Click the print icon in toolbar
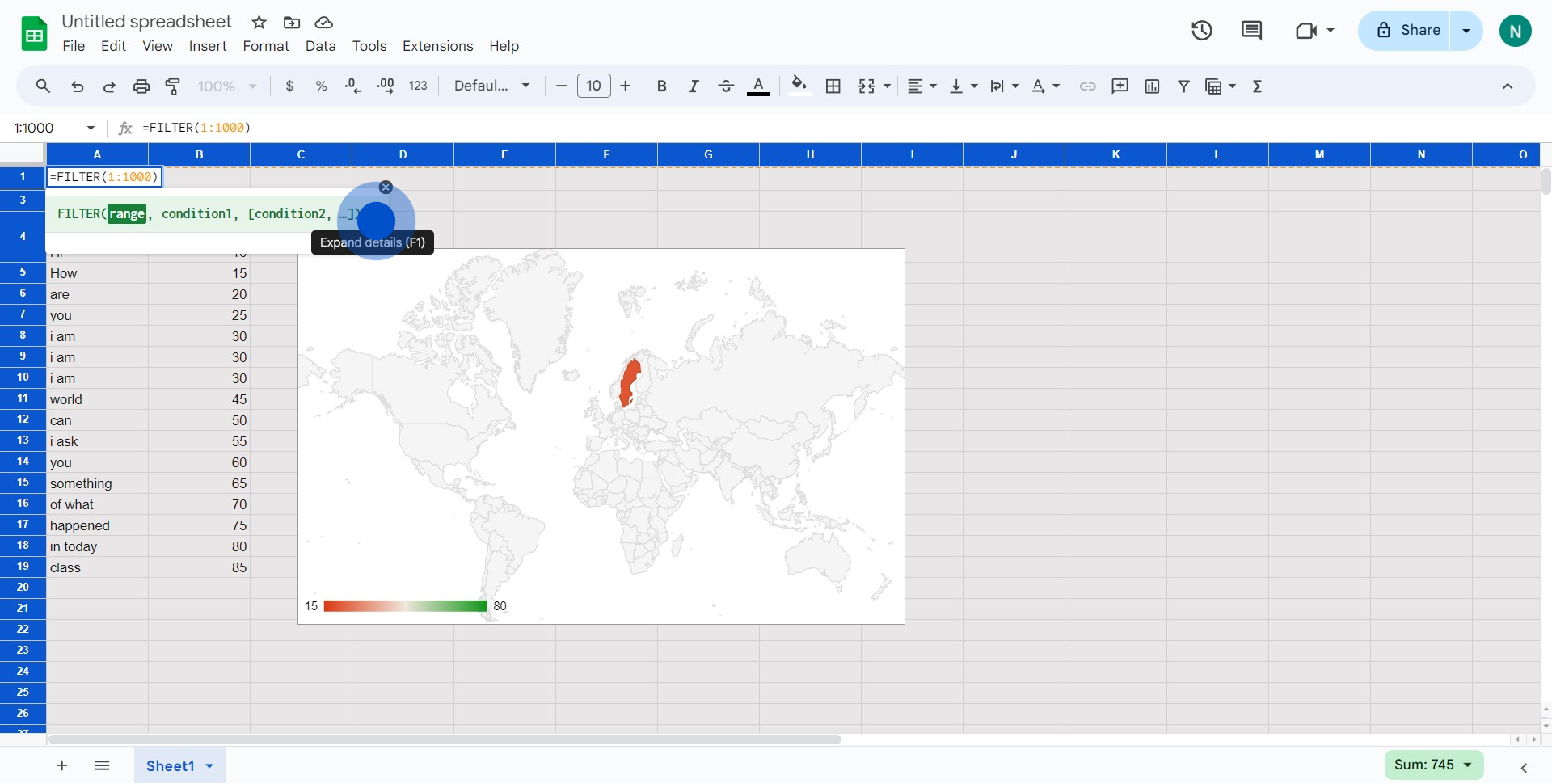This screenshot has height=784, width=1552. [x=141, y=86]
